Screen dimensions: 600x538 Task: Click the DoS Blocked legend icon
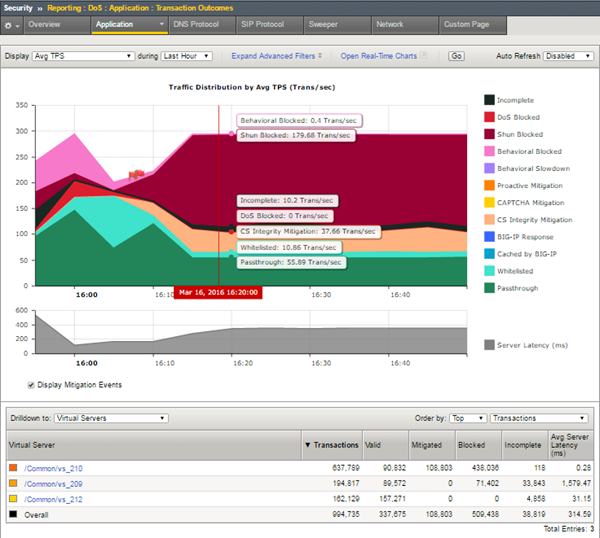tap(489, 116)
